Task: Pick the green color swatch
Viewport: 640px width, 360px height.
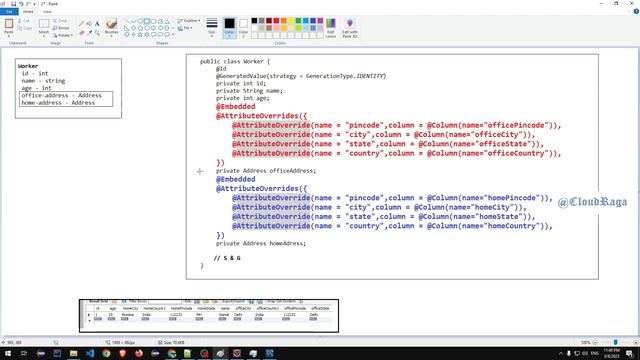Action: [x=298, y=20]
